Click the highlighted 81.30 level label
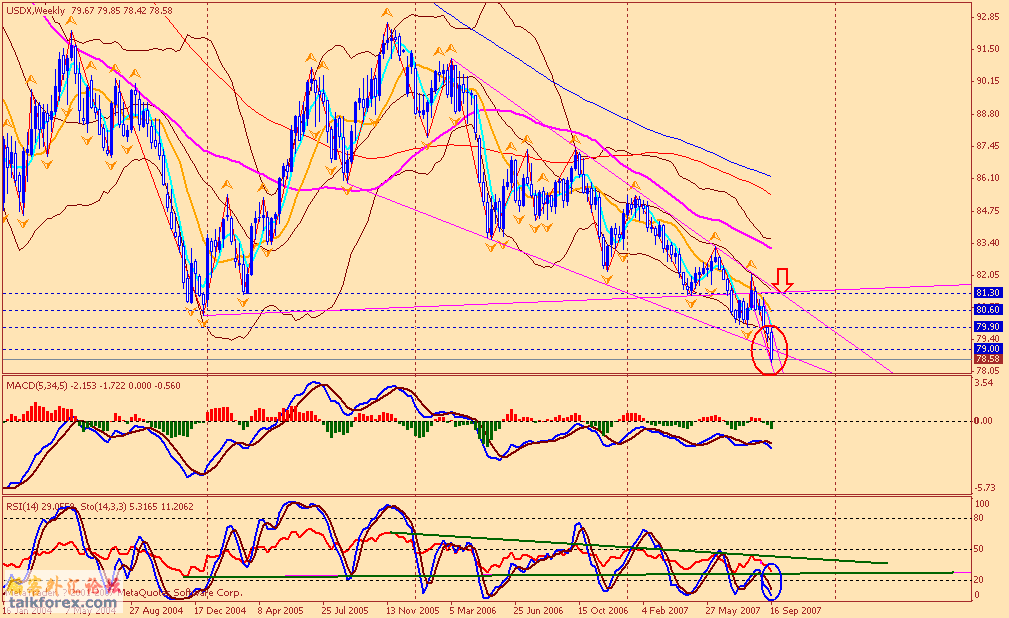The width and height of the screenshot is (1009, 618). 988,293
